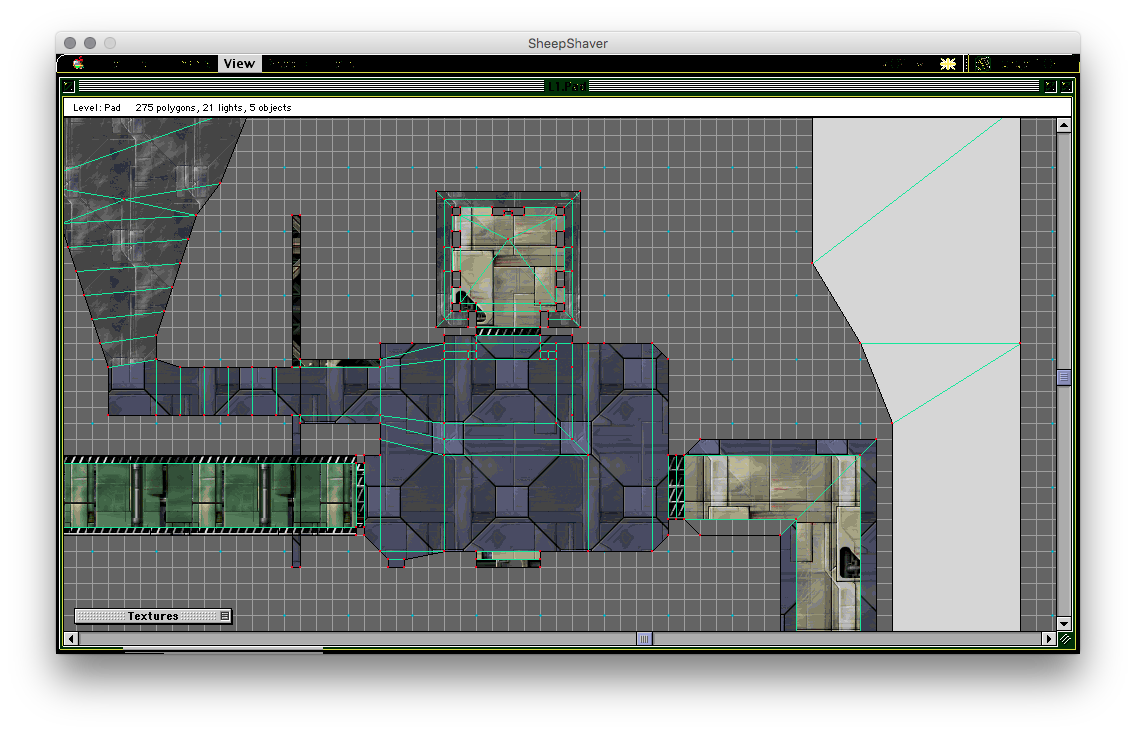Screen dimensions: 1136x734
Task: Click the collapse box of the level window
Action: tap(1066, 86)
